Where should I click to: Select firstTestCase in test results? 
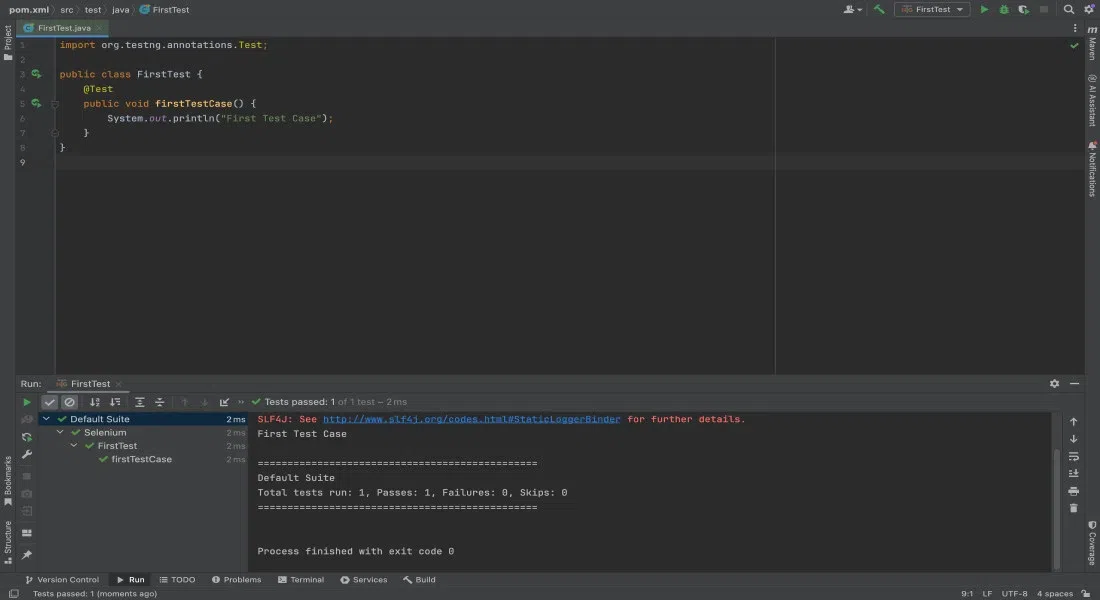point(141,459)
